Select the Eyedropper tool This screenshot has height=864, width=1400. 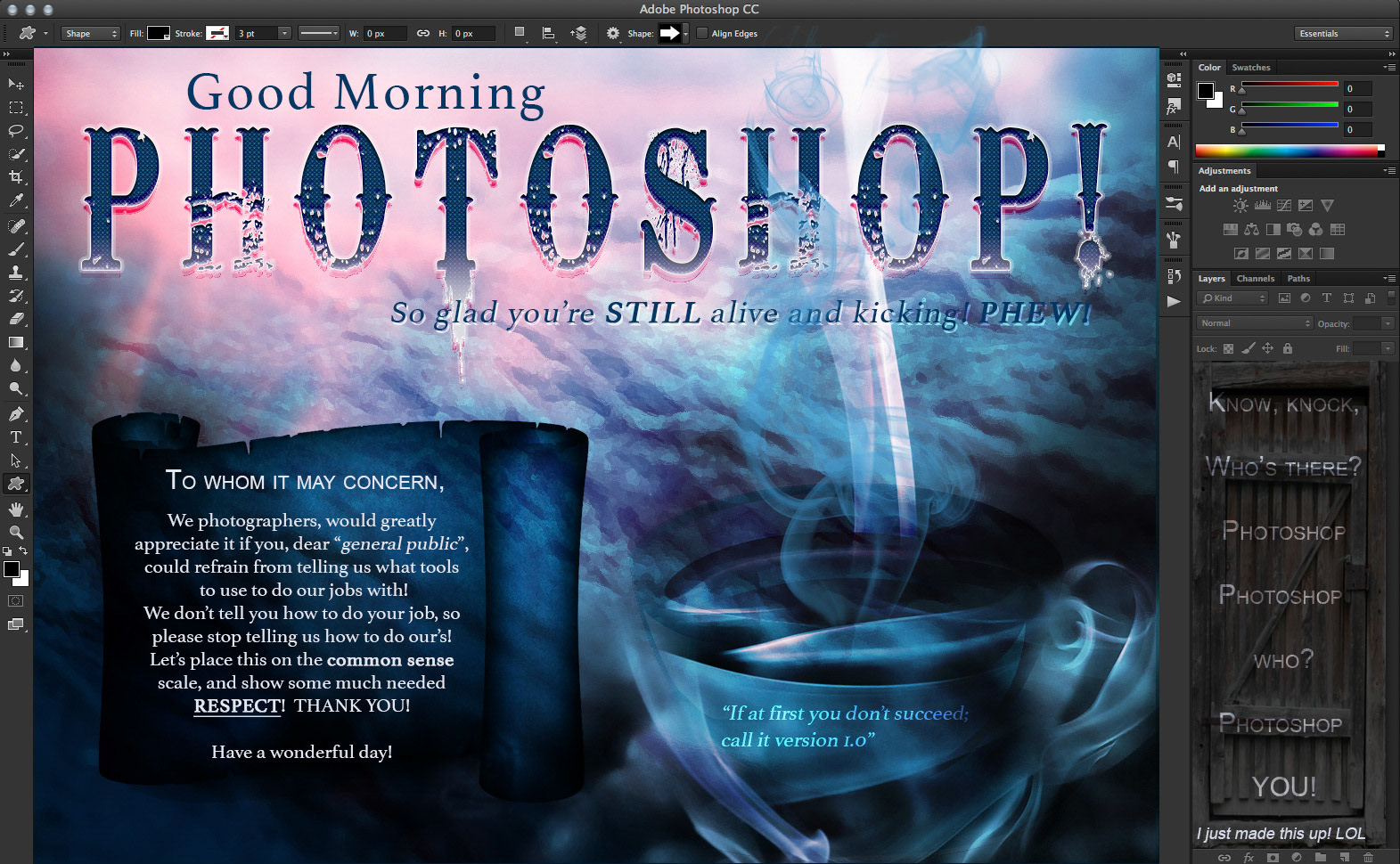tap(16, 201)
